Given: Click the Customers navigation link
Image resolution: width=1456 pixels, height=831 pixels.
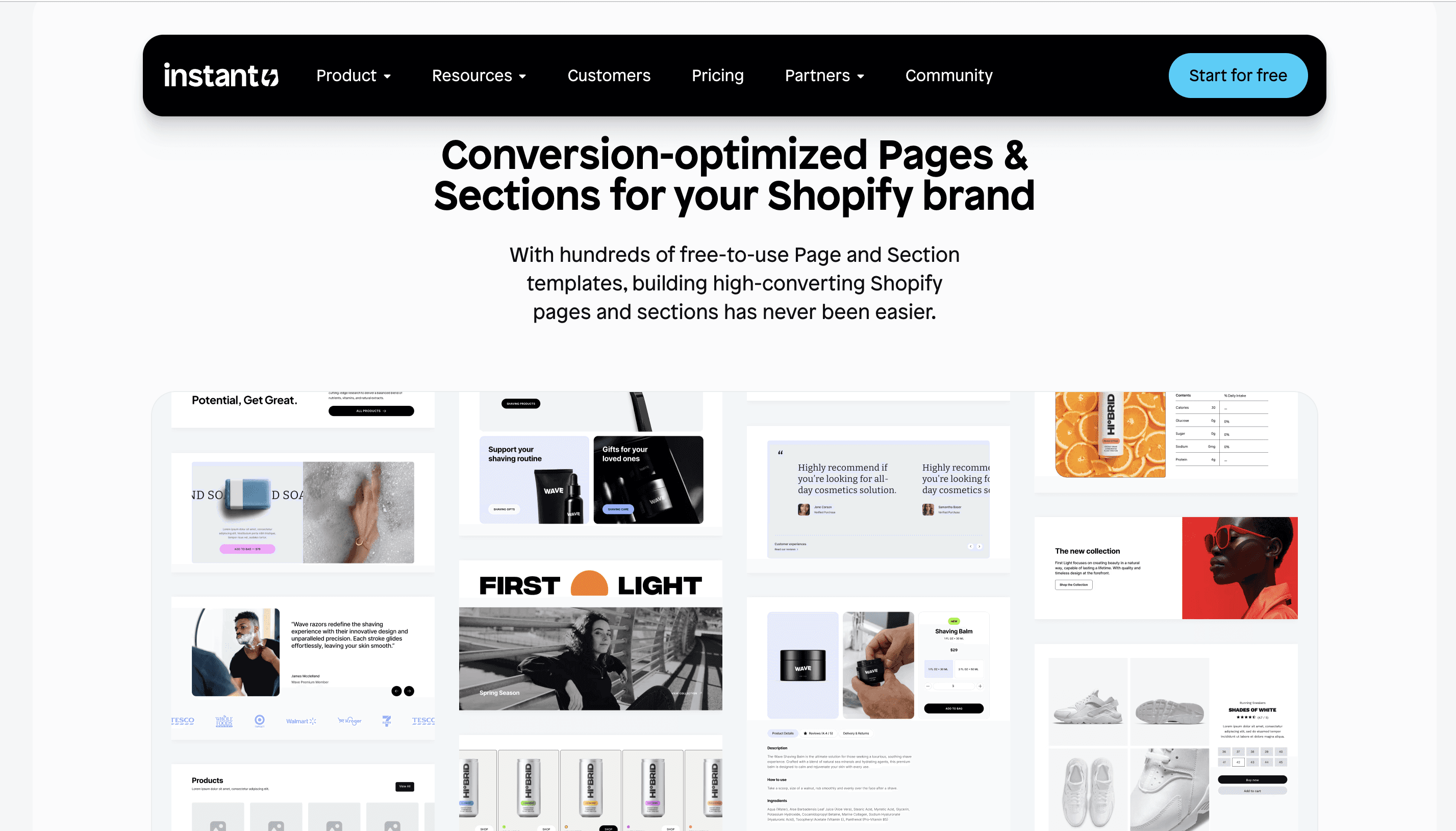Looking at the screenshot, I should (x=609, y=75).
